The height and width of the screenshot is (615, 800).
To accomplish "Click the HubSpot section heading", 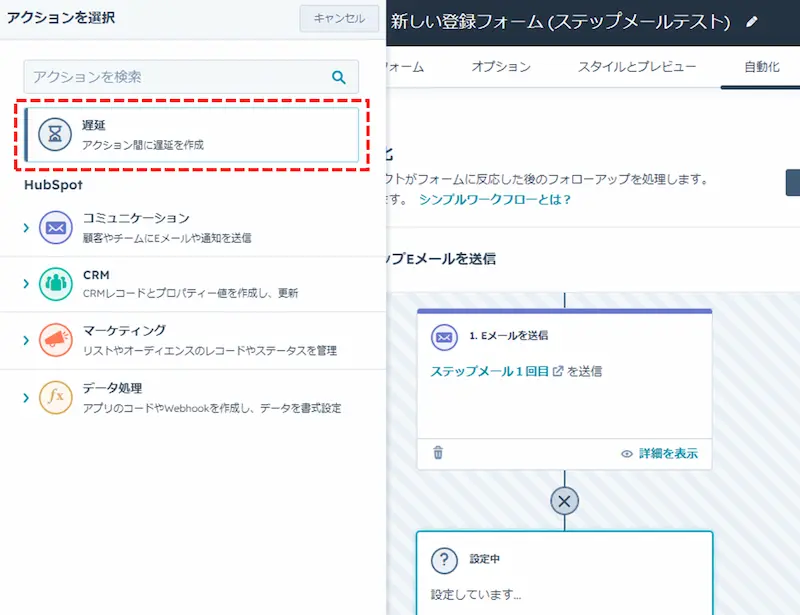I will [53, 185].
